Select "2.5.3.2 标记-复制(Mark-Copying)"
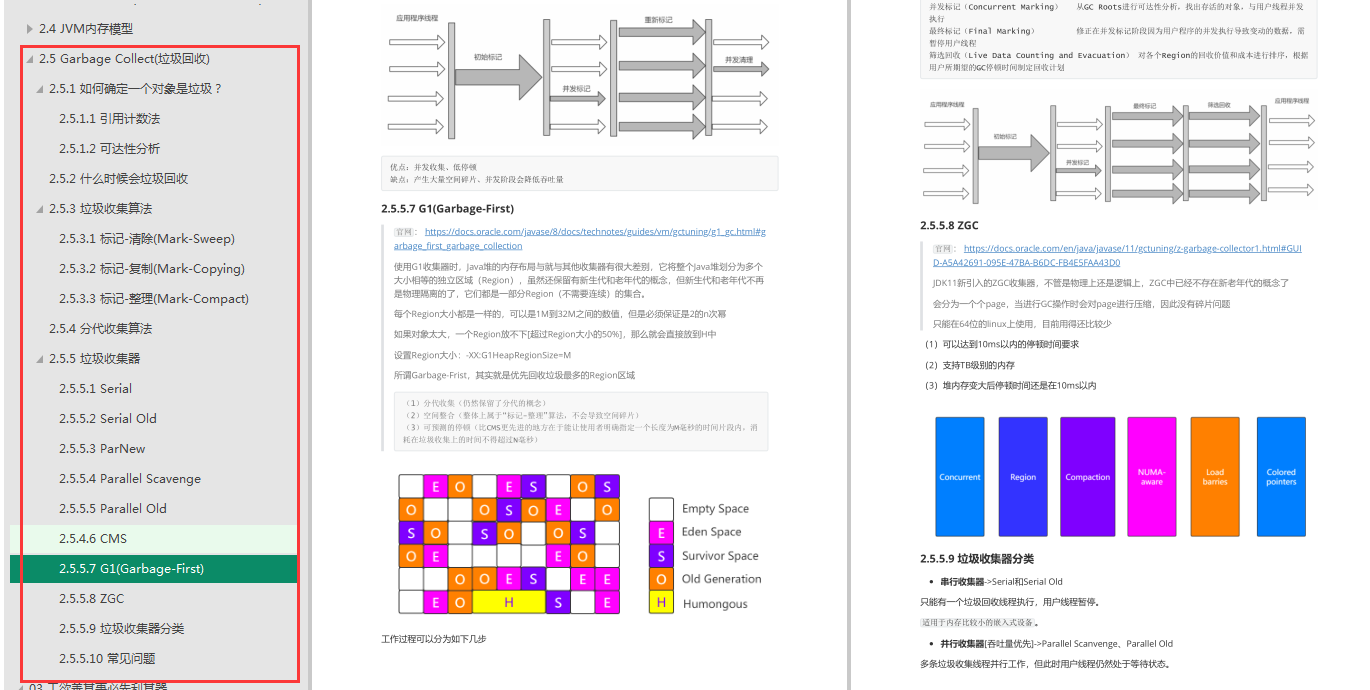The height and width of the screenshot is (690, 1370). point(150,268)
